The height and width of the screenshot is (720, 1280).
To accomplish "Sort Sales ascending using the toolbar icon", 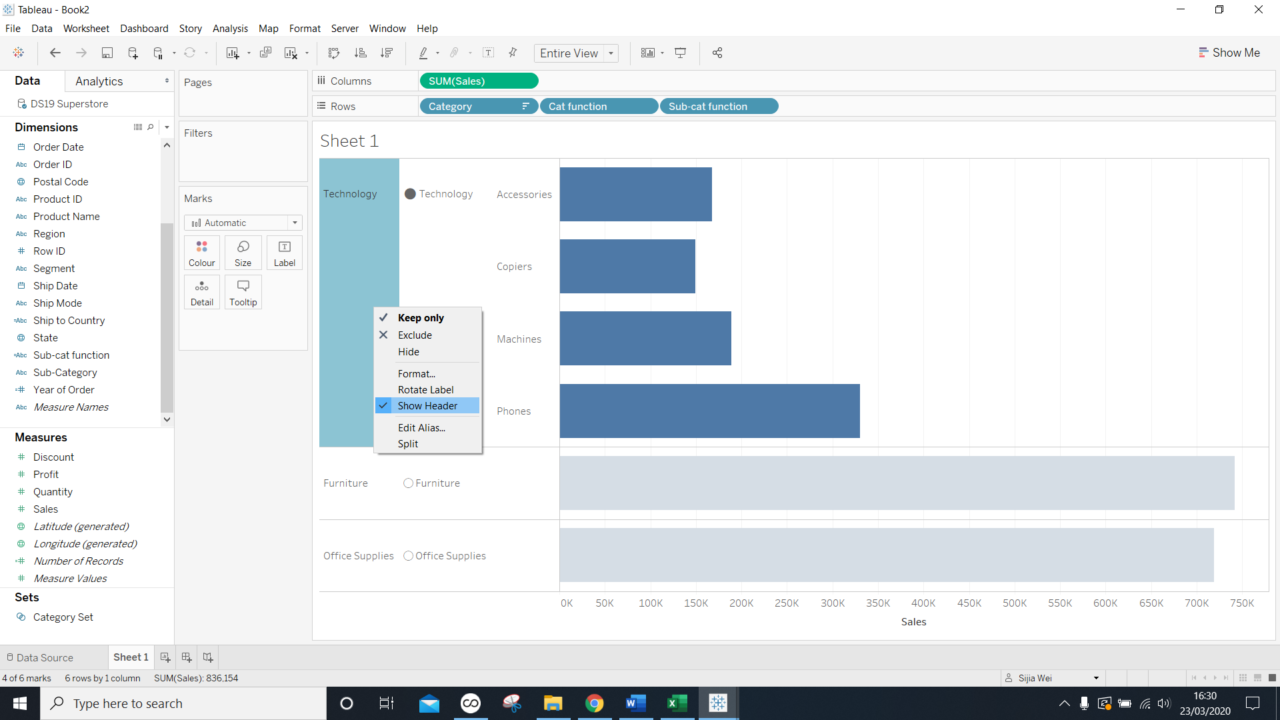I will (360, 53).
